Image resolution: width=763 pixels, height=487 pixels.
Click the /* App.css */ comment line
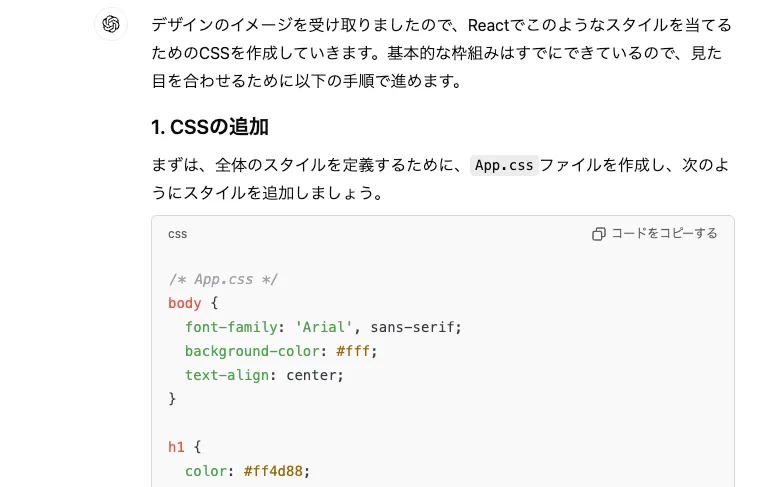coord(223,279)
